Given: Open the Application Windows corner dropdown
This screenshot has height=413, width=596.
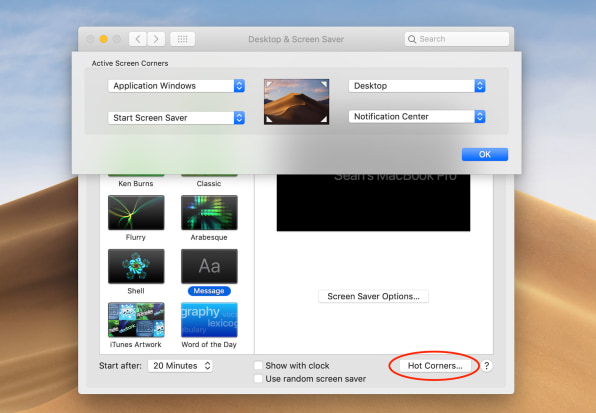Looking at the screenshot, I should 176,86.
